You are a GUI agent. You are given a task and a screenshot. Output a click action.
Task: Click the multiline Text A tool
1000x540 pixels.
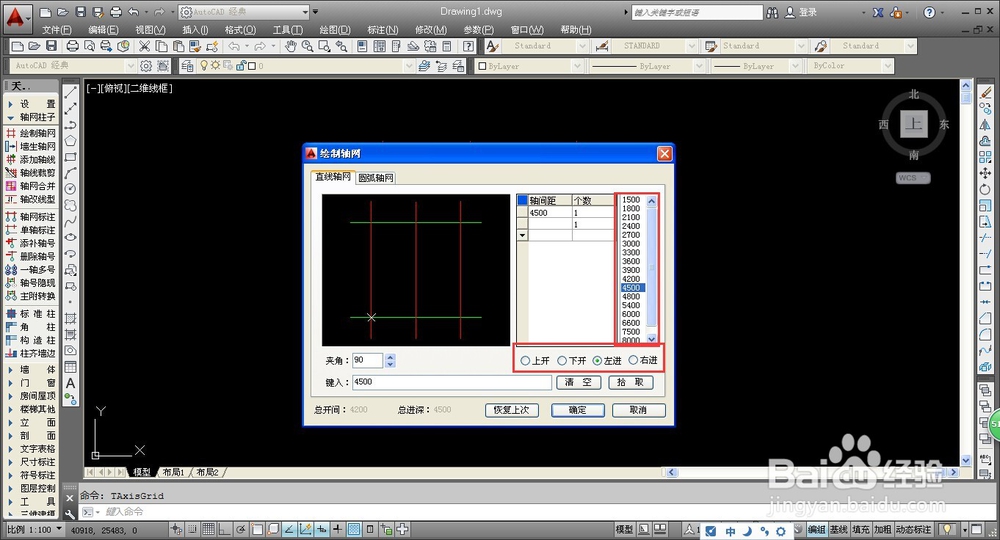pyautogui.click(x=71, y=383)
